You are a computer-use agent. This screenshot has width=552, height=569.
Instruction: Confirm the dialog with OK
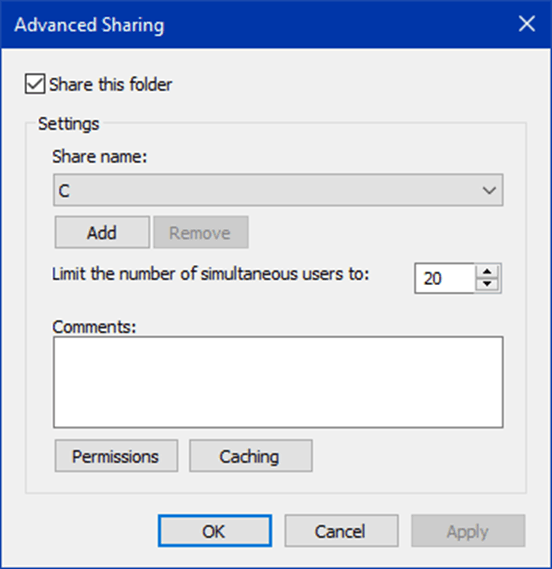pyautogui.click(x=214, y=531)
